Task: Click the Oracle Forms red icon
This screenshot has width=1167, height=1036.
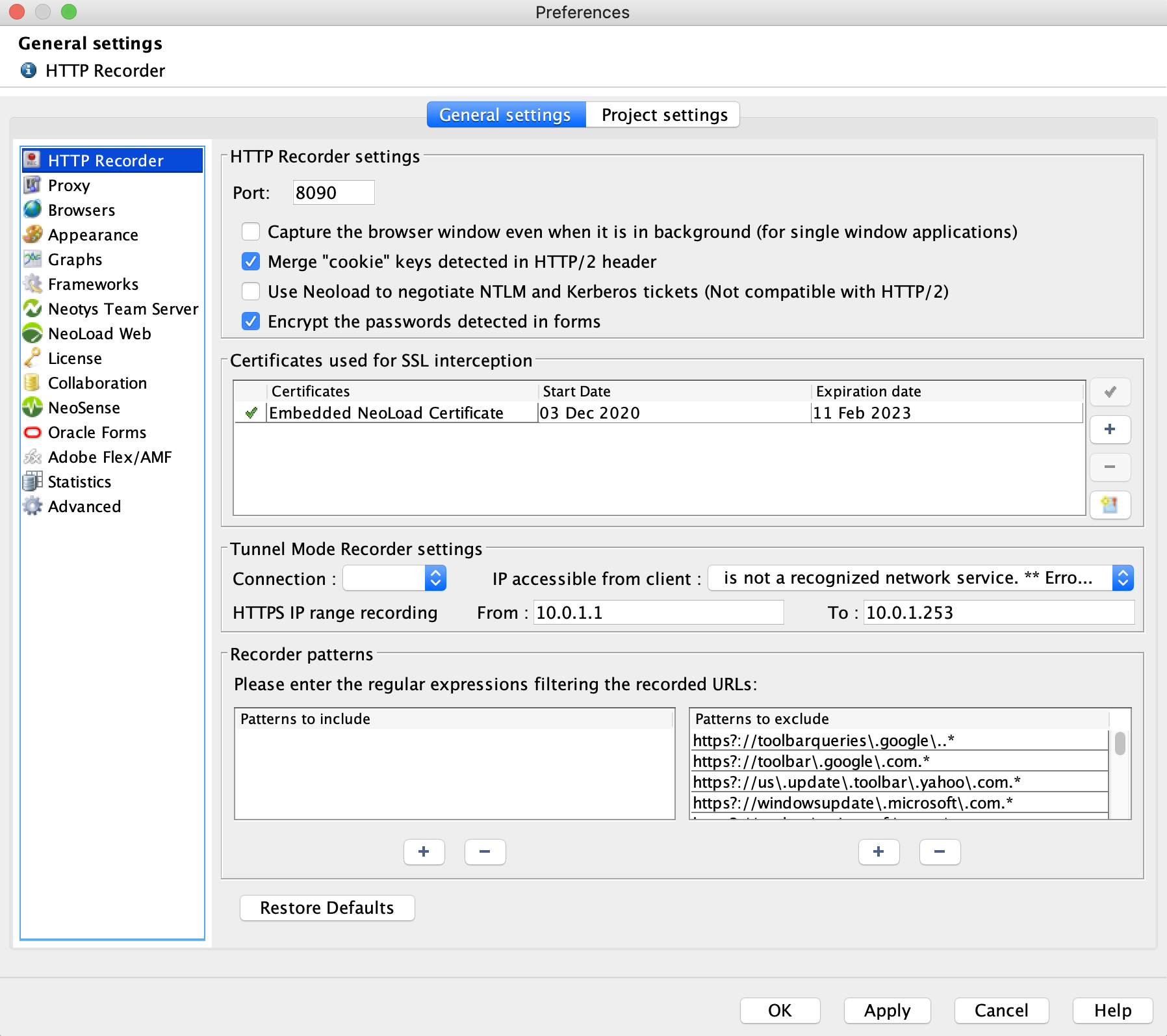Action: pyautogui.click(x=32, y=432)
